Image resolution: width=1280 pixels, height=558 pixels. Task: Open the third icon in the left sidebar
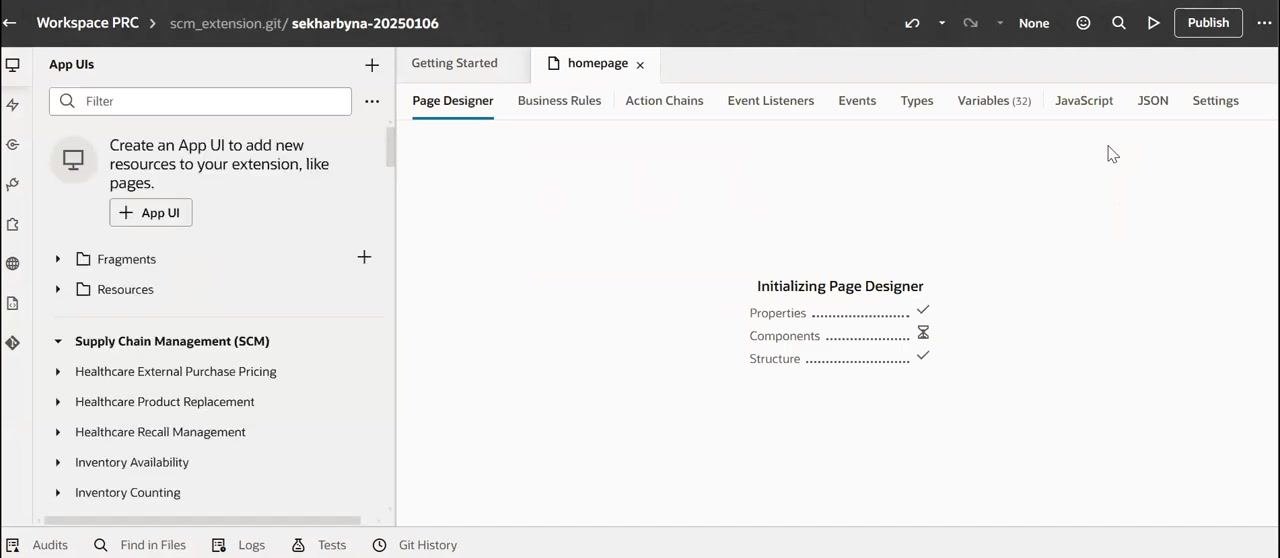pos(13,145)
